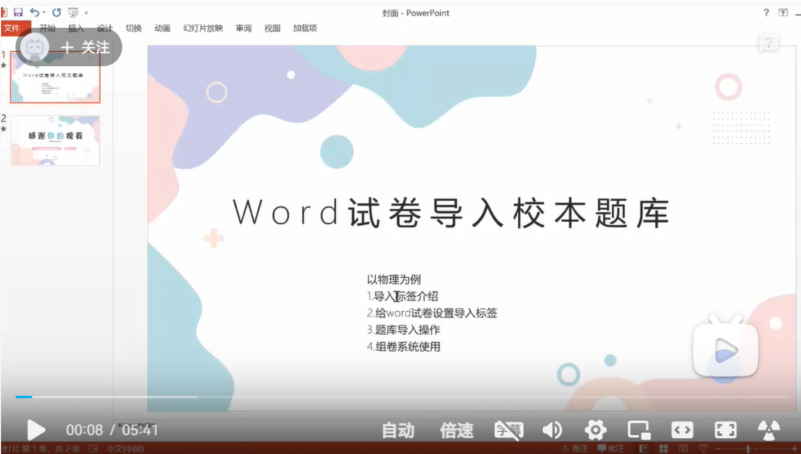Click the line '2.给word试卷设置导入标签'
The image size is (801, 454).
tap(432, 313)
